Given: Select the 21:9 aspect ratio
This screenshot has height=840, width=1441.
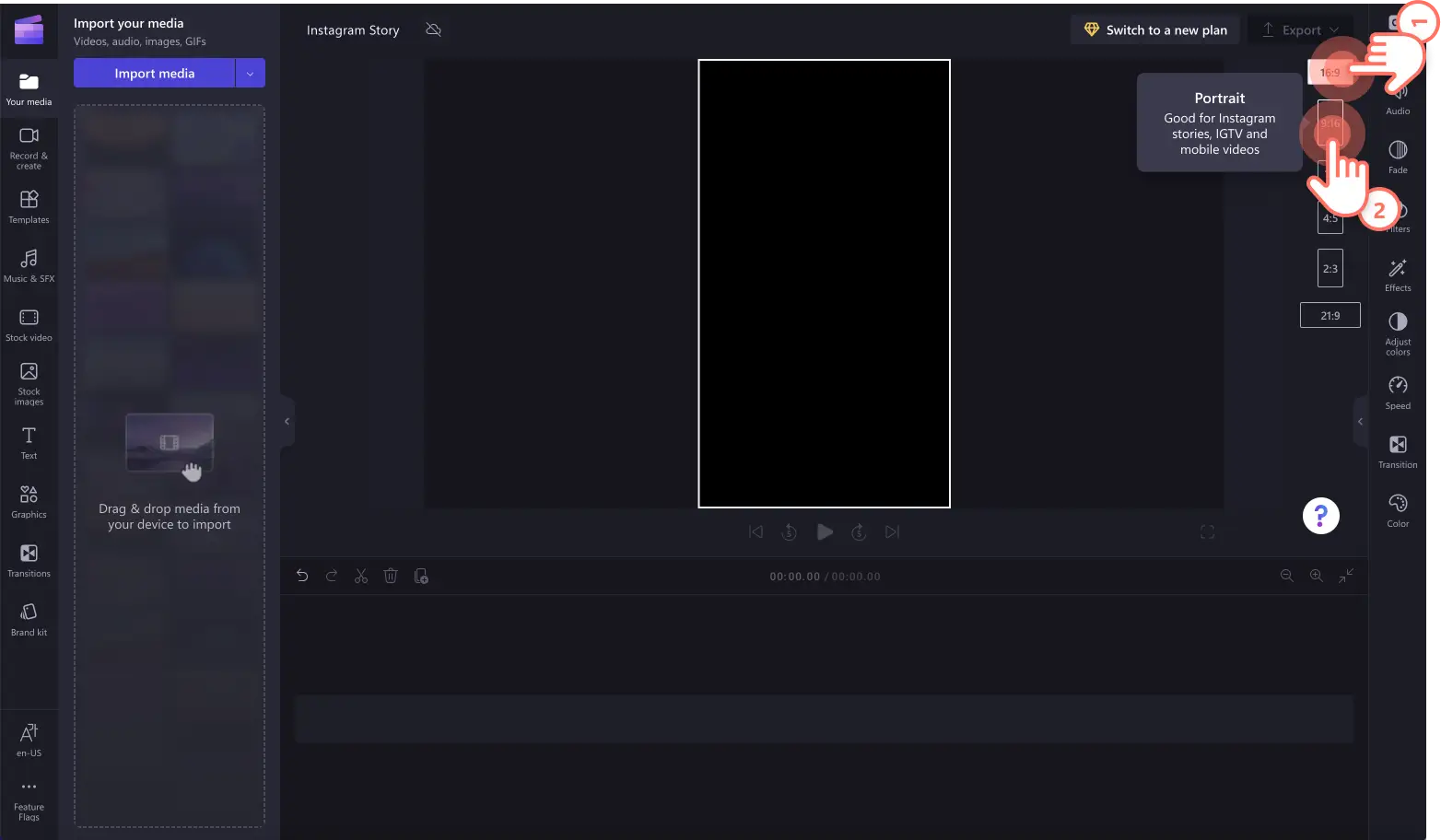Looking at the screenshot, I should tap(1330, 315).
